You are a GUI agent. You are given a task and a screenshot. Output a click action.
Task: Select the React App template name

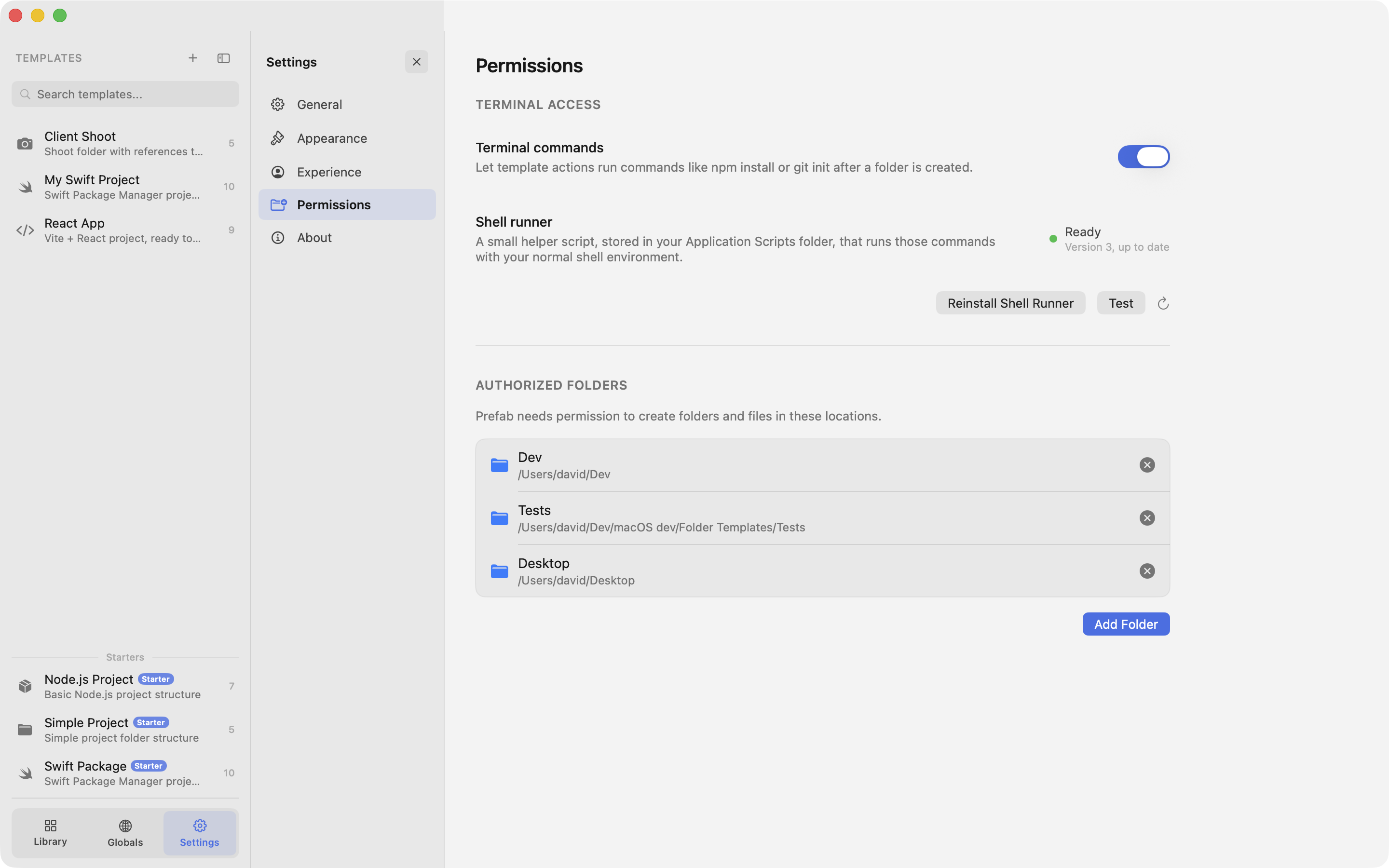[x=74, y=223]
